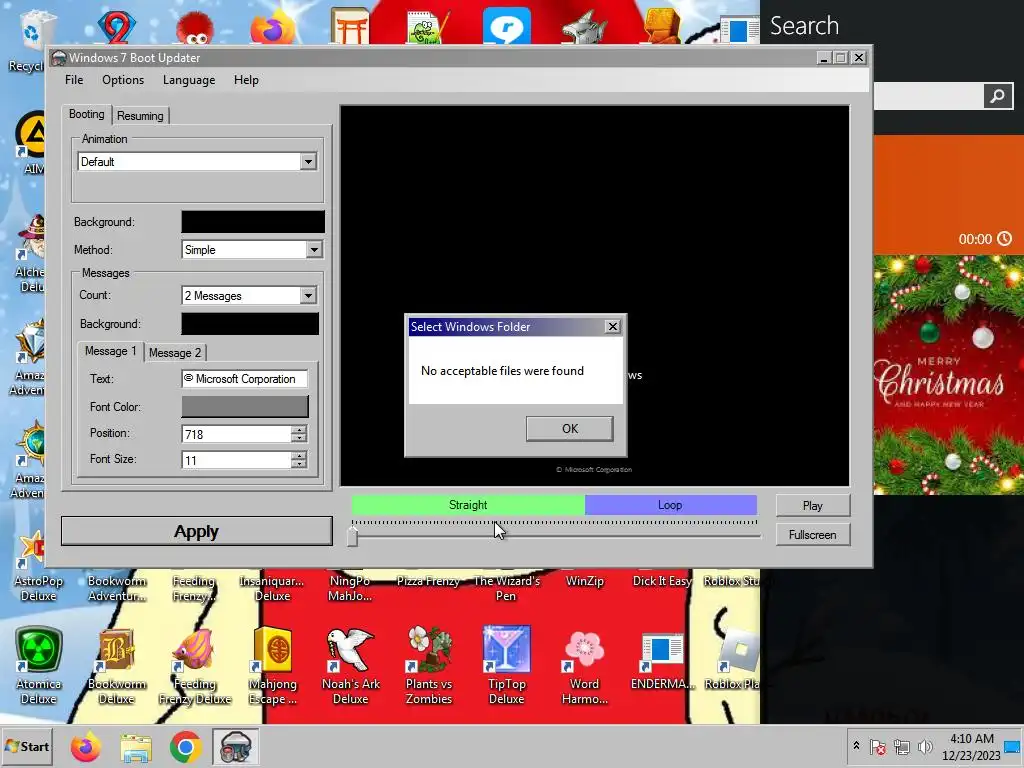Viewport: 1024px width, 768px height.
Task: Pick the Font Color gray swatch
Action: click(x=245, y=406)
